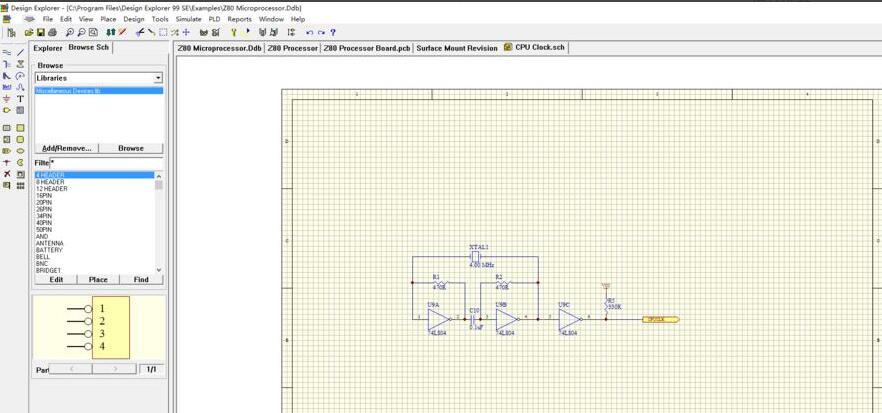This screenshot has height=413, width=882.
Task: Select BATTERY in the component list
Action: click(49, 250)
